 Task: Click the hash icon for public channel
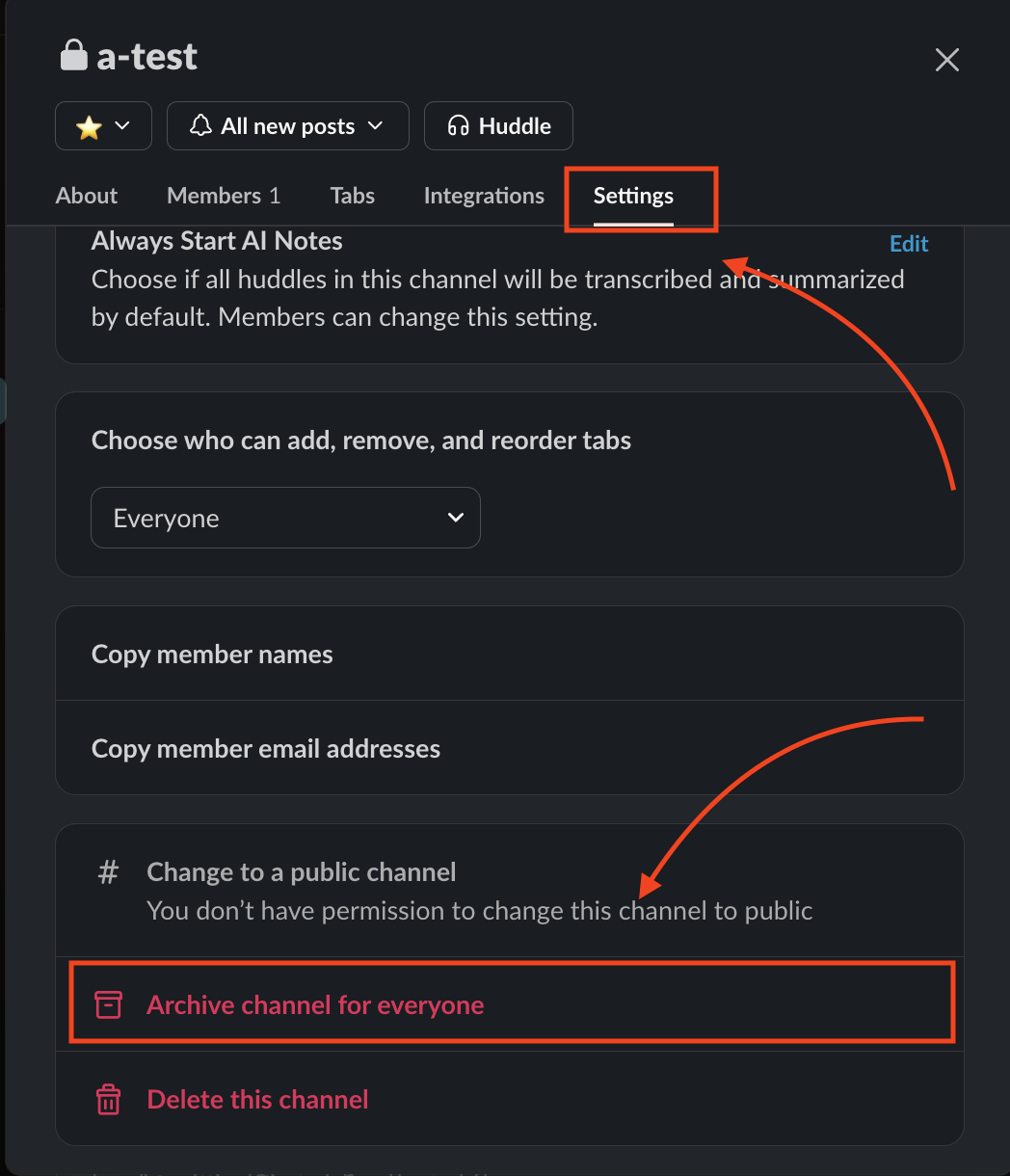tap(108, 873)
